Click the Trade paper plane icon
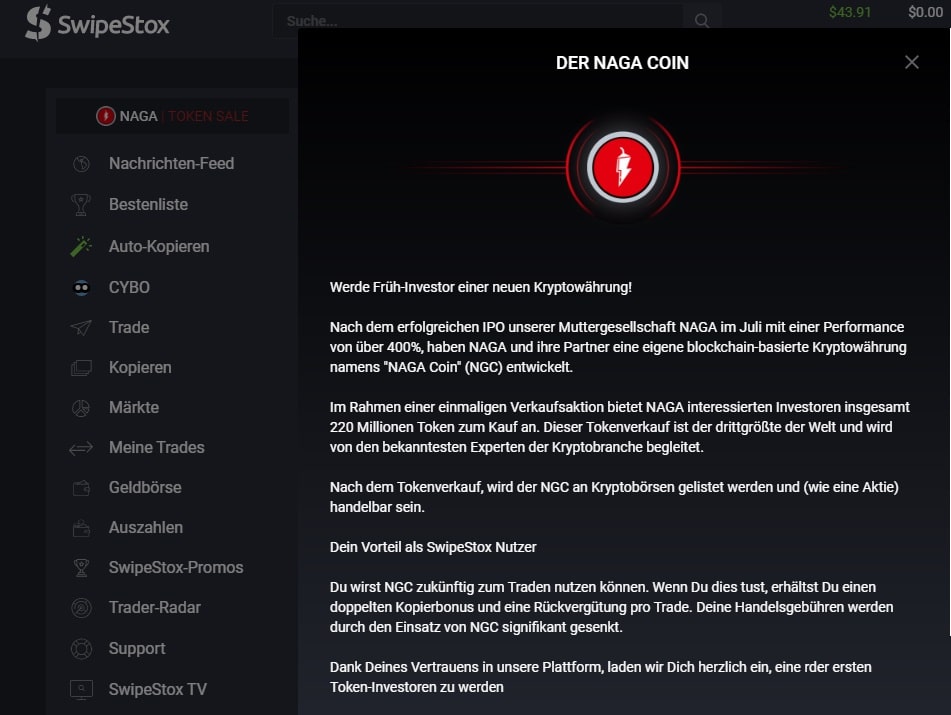Screen dimensions: 951x715 tap(81, 327)
